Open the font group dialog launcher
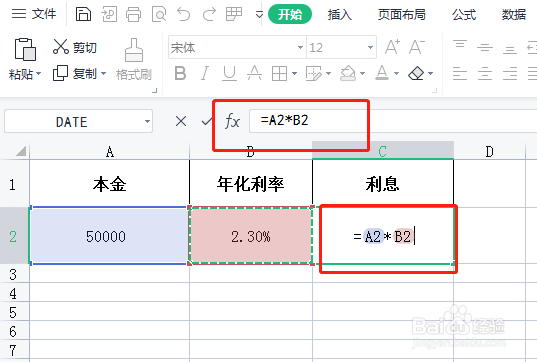Viewport: 537px width, 362px height. click(435, 90)
